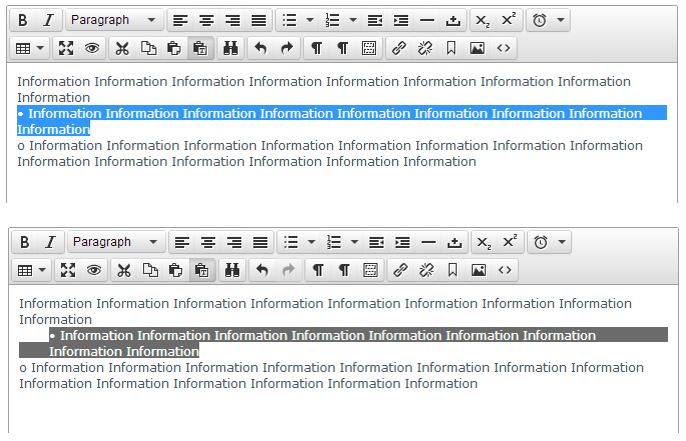Screen dimensions: 686x441
Task: Align text left in the top editor
Action: (x=180, y=20)
